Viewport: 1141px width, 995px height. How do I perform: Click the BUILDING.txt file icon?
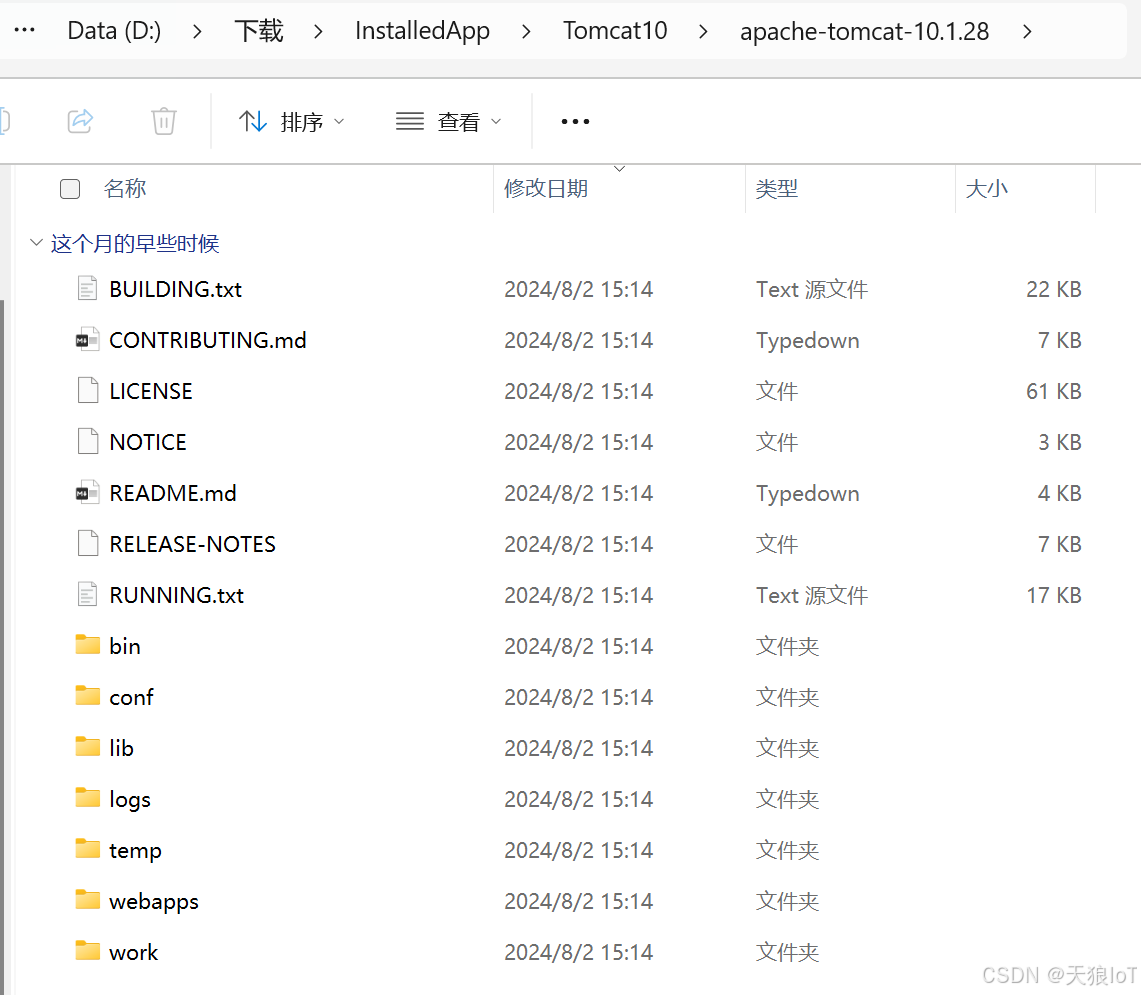pyautogui.click(x=87, y=288)
